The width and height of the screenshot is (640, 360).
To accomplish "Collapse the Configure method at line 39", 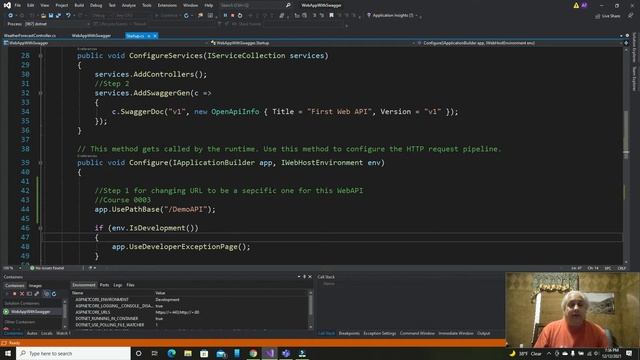I will (x=40, y=162).
